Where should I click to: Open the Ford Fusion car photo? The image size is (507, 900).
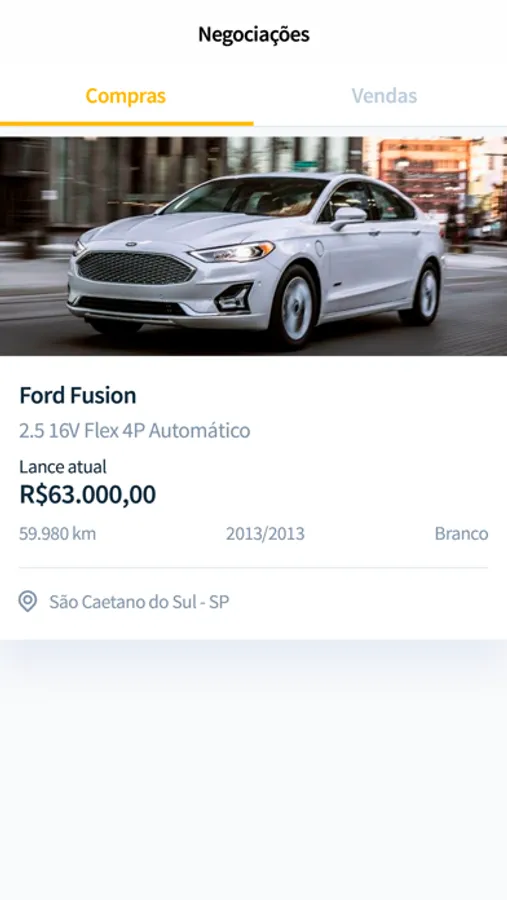pos(253,246)
